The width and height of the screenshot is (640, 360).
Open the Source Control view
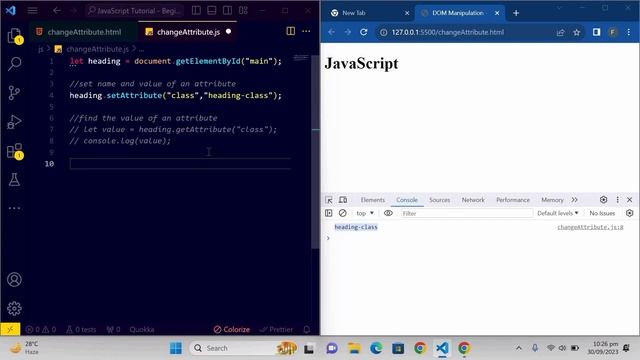(14, 93)
